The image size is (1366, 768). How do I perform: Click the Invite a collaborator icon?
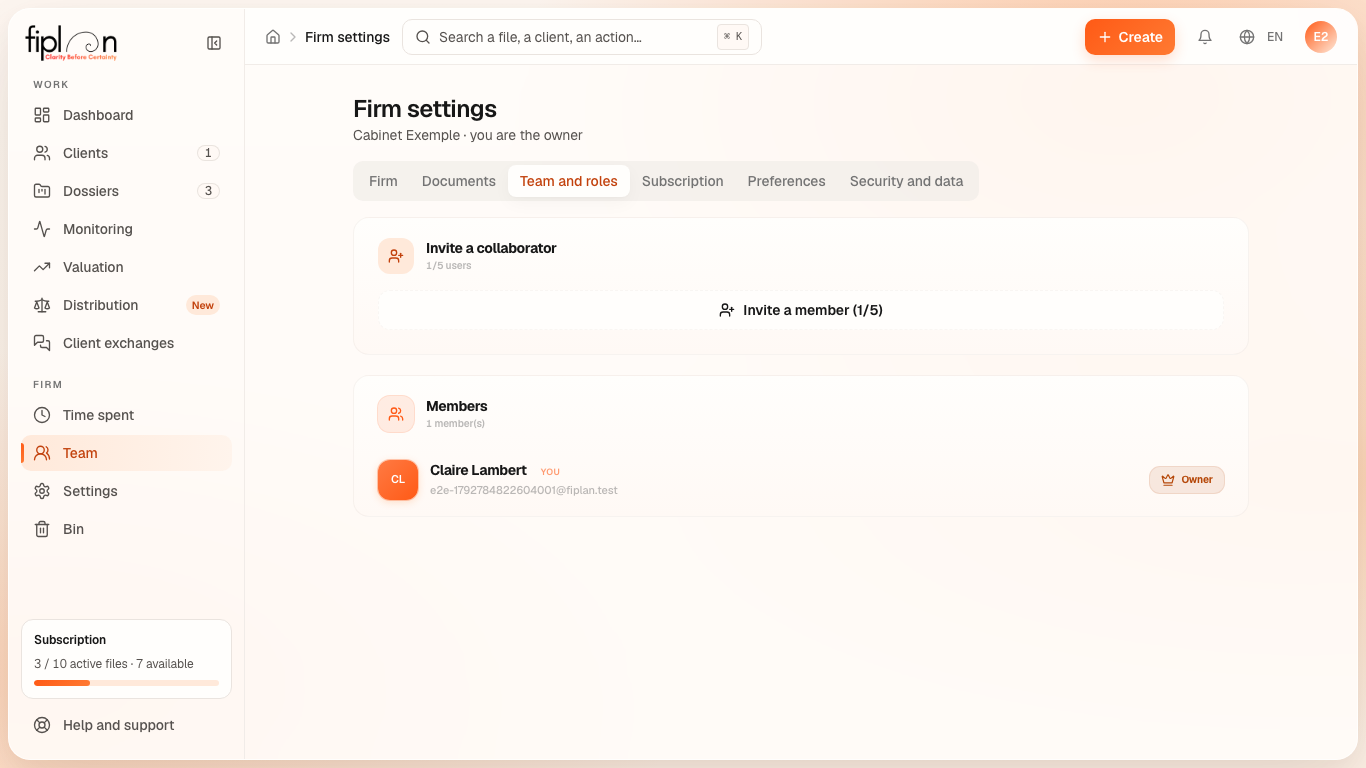(x=396, y=256)
